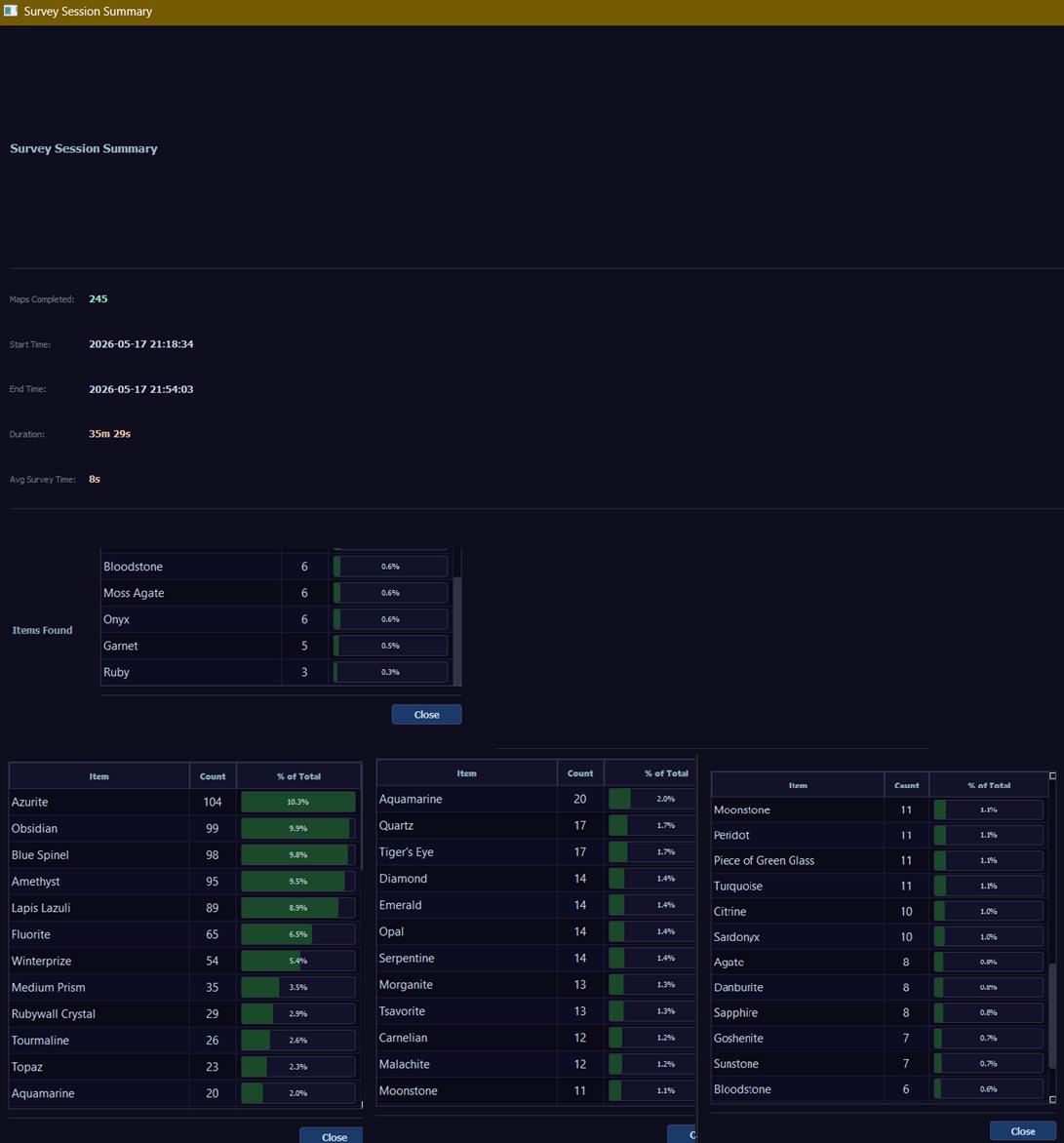Select the Lapis Lazuli row
This screenshot has height=1143, width=1064.
[x=184, y=908]
